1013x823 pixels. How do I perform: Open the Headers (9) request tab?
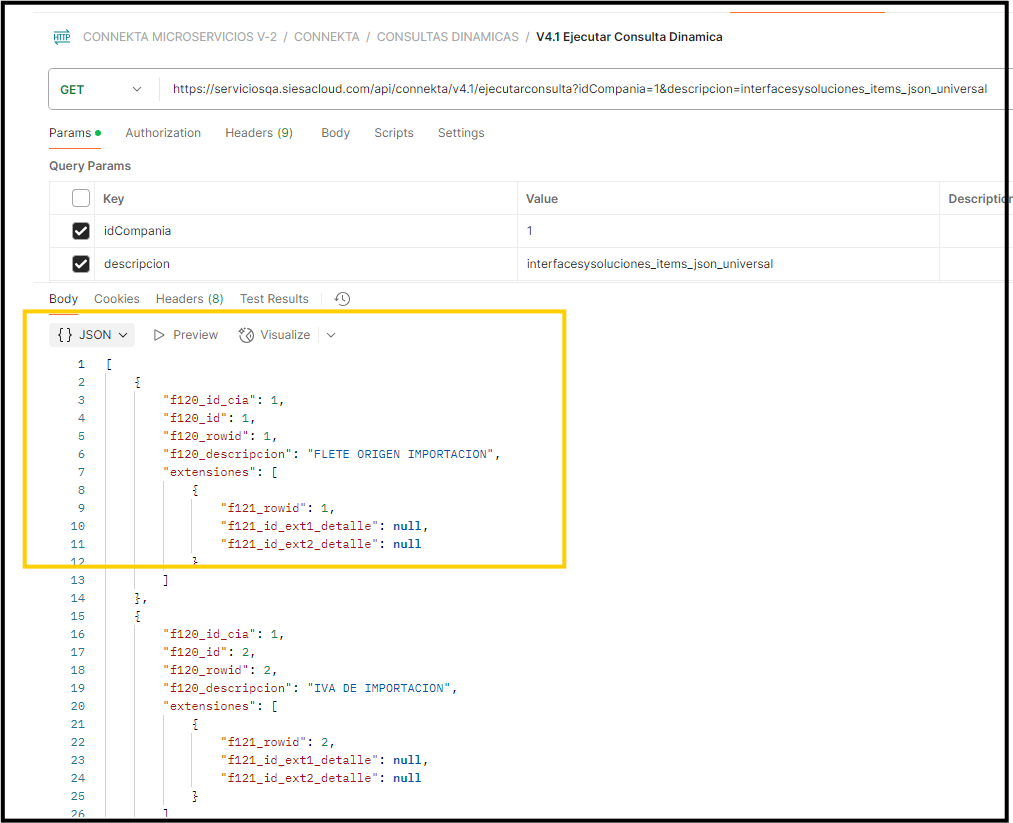tap(258, 132)
